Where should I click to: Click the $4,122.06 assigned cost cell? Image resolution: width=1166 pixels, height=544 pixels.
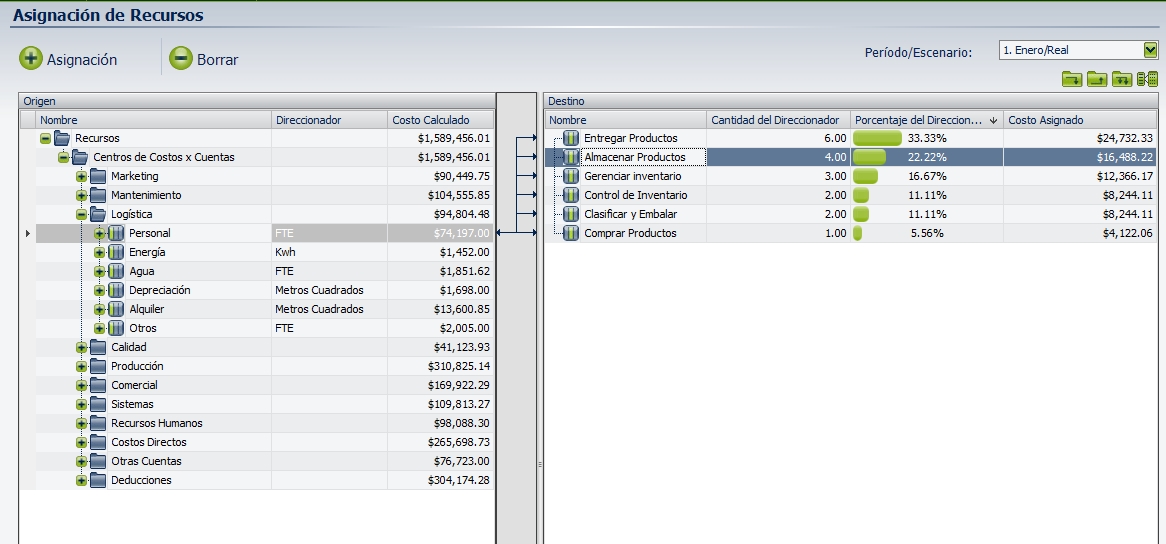point(1080,233)
